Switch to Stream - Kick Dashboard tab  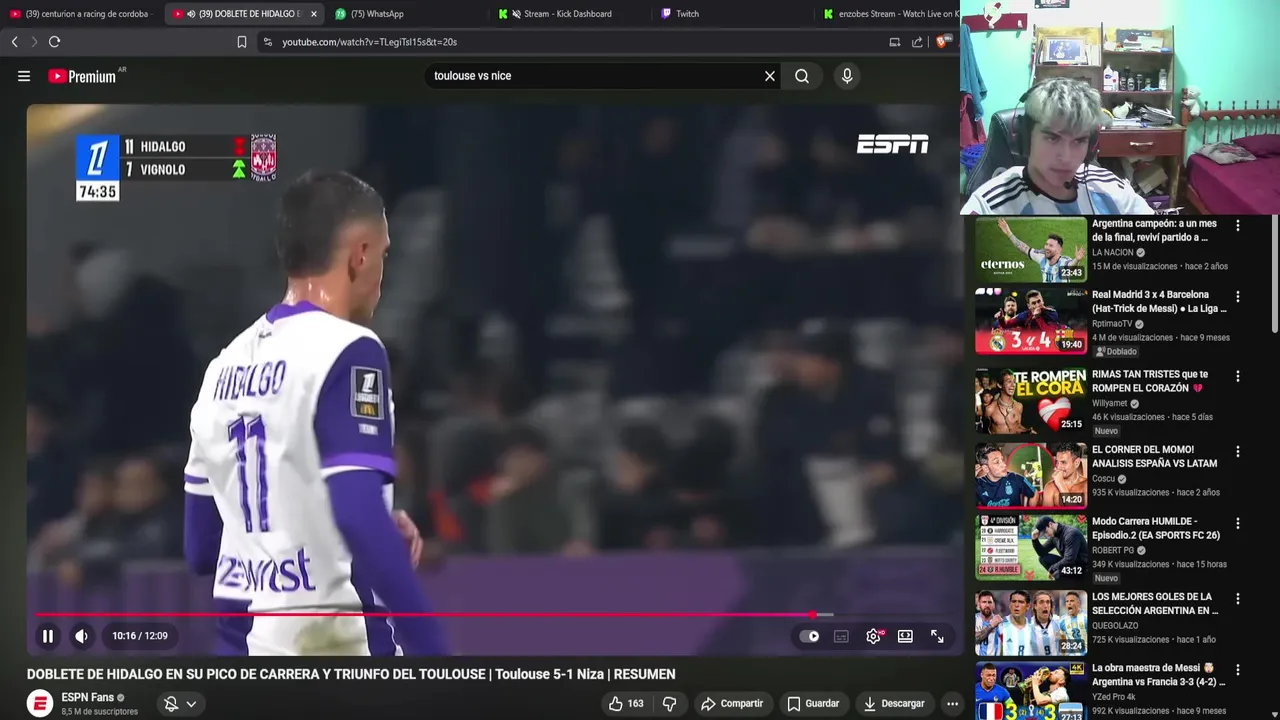click(567, 14)
